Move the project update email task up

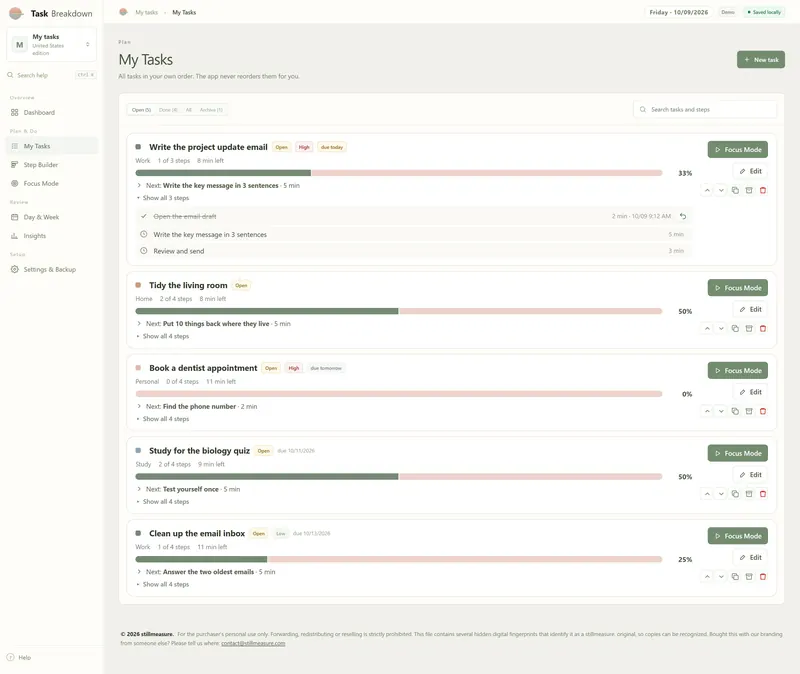pyautogui.click(x=707, y=190)
